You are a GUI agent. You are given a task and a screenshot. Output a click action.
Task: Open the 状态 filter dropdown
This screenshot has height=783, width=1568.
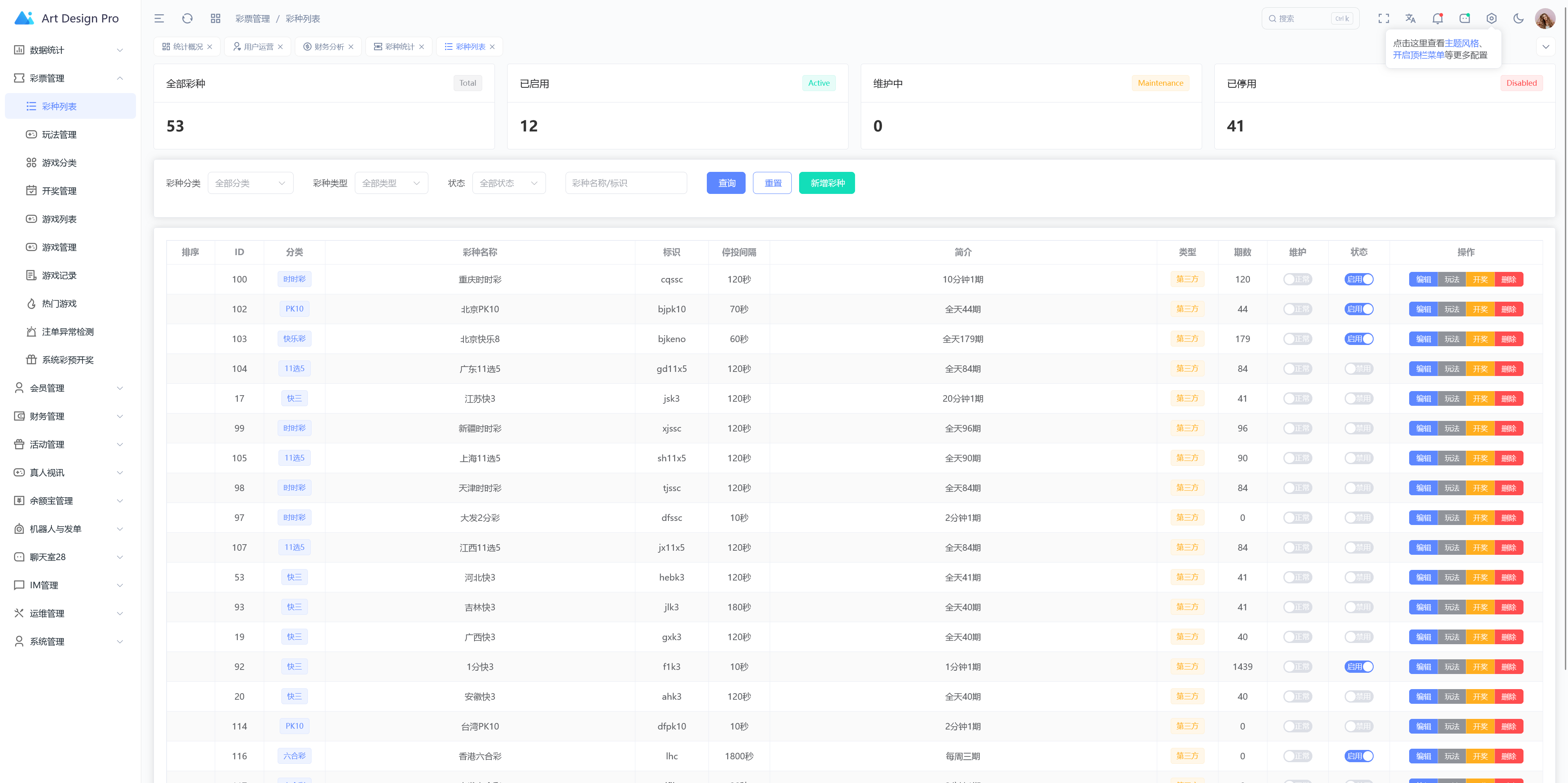pyautogui.click(x=508, y=183)
